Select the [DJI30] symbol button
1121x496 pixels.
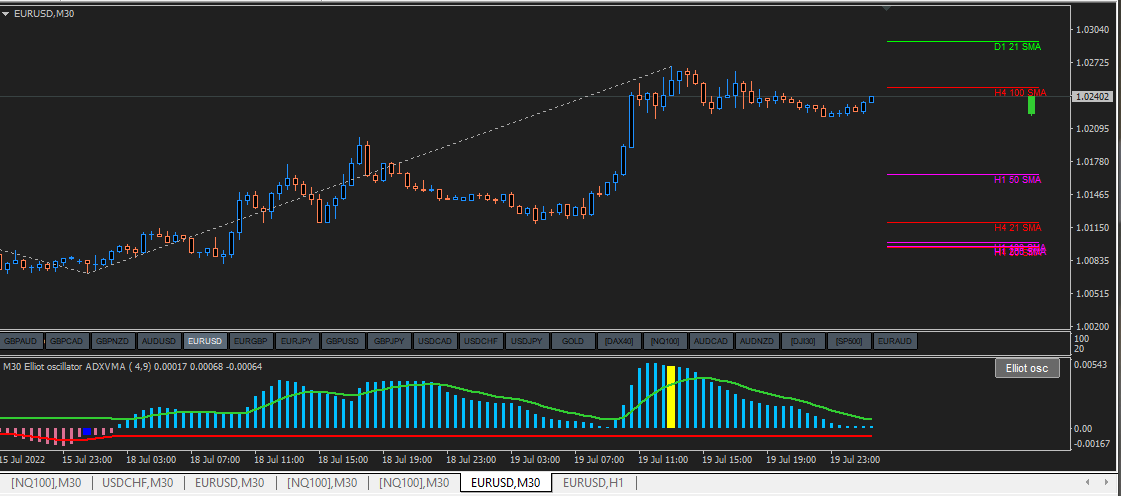(x=803, y=342)
